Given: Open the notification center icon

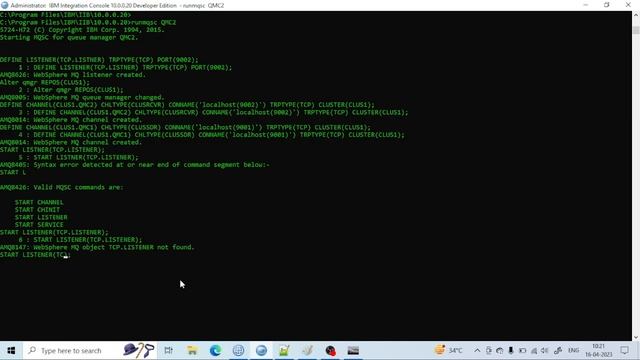Looking at the screenshot, I should 624,351.
